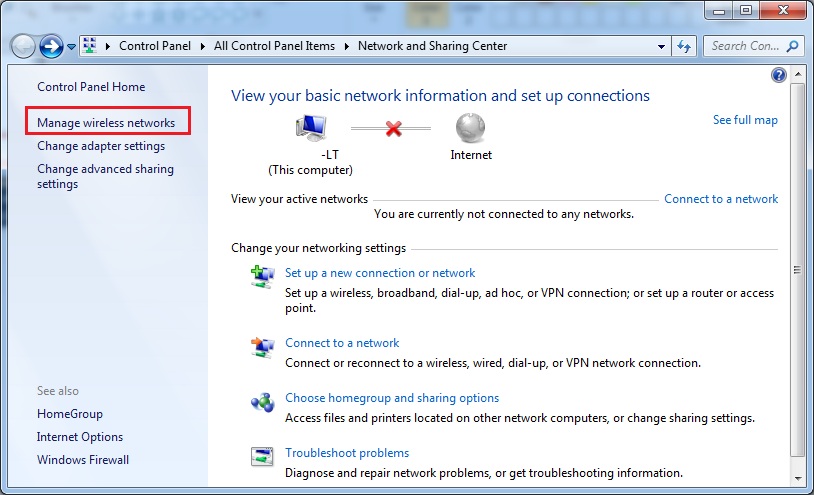
Task: Select All Control Panel Items breadcrumb
Action: click(x=274, y=46)
